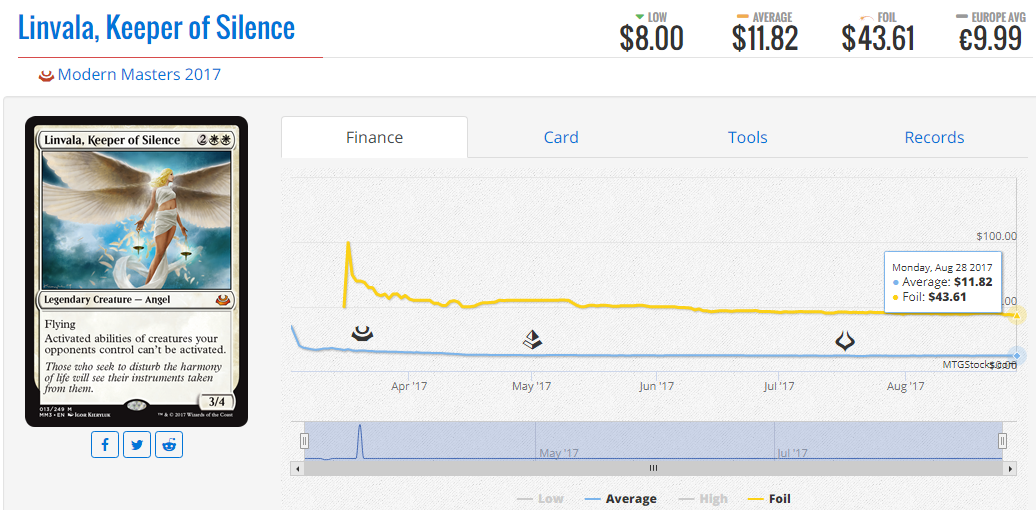Click the set marker between July and August

tap(845, 341)
